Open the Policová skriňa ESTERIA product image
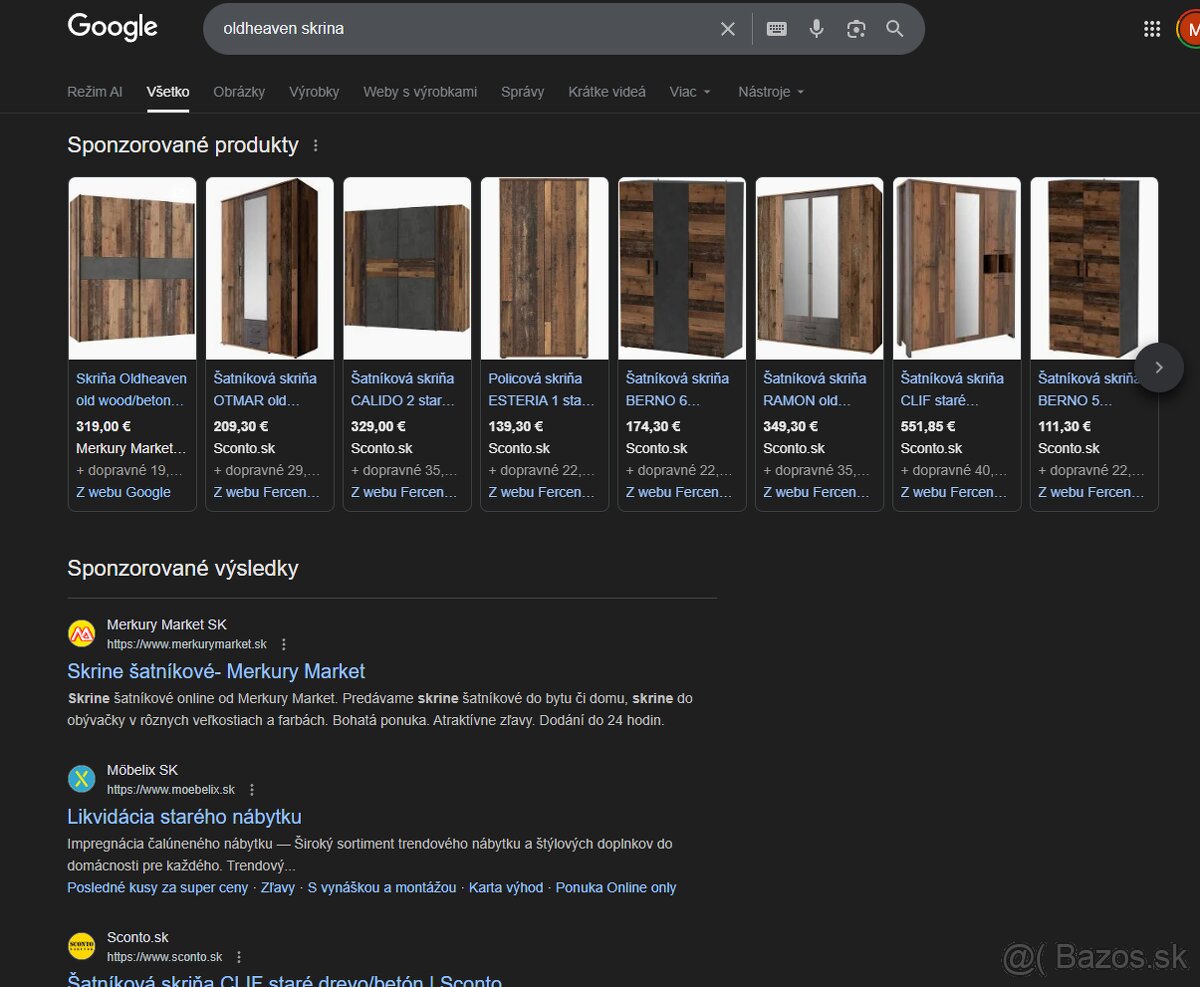This screenshot has height=987, width=1200. point(544,268)
